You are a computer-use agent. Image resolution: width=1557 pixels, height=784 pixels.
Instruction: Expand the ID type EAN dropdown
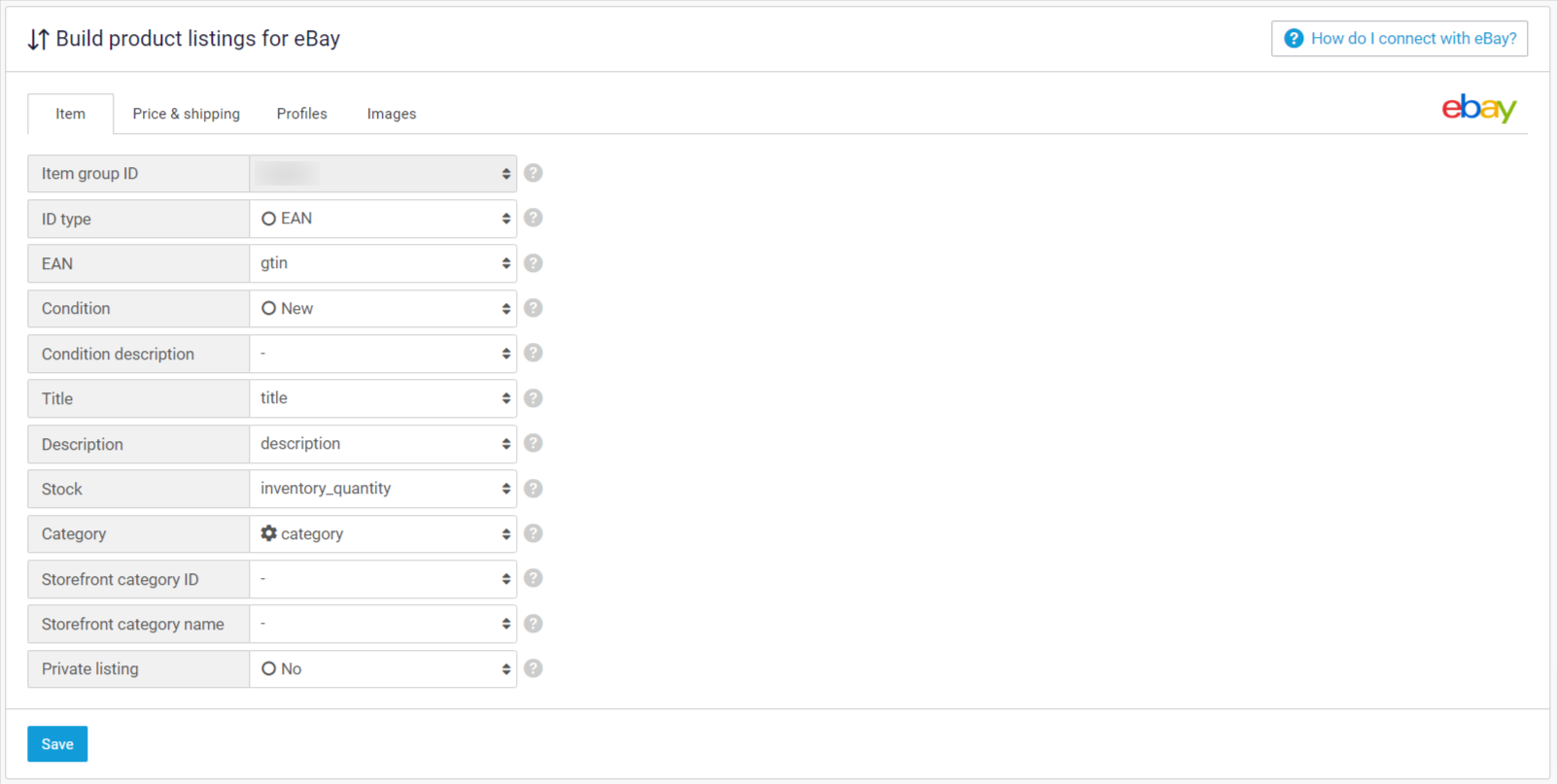point(383,219)
